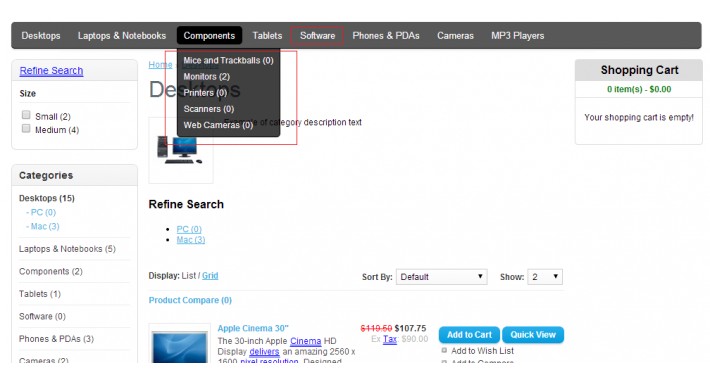This screenshot has width=710, height=380.
Task: Open Laptops & Notebooks menu
Action: [122, 35]
